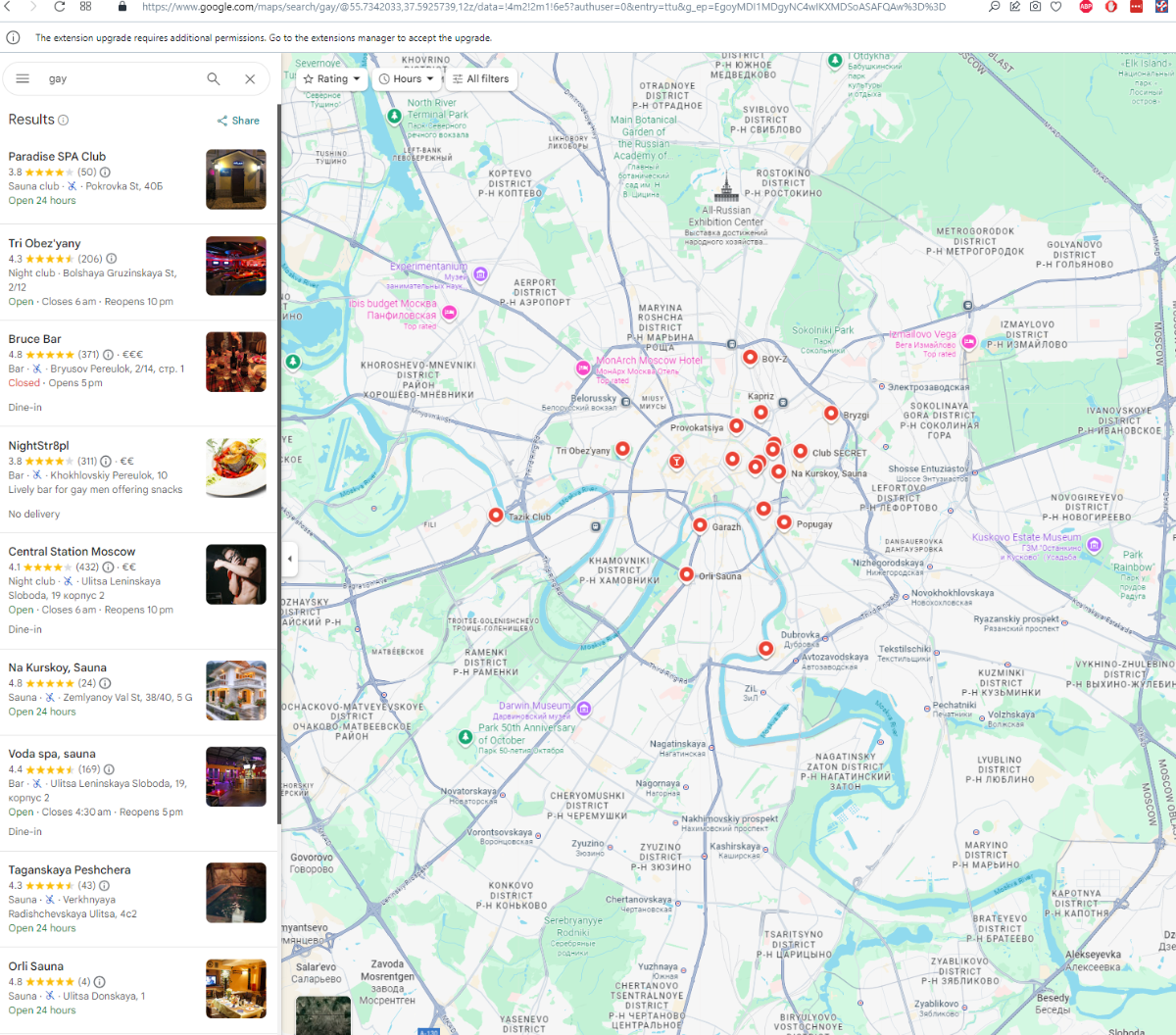This screenshot has height=1035, width=1176.
Task: Click the Garazh map pin
Action: pyautogui.click(x=700, y=525)
